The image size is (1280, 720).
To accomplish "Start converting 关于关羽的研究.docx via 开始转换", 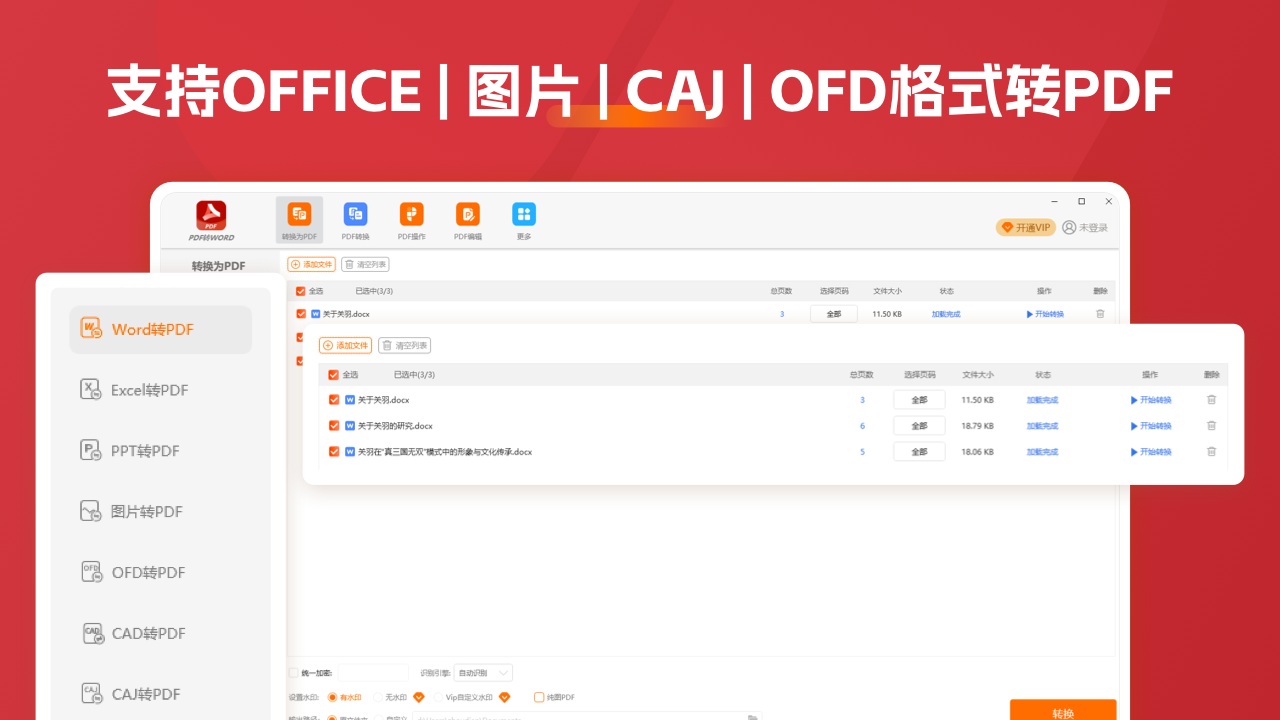I will click(1154, 425).
